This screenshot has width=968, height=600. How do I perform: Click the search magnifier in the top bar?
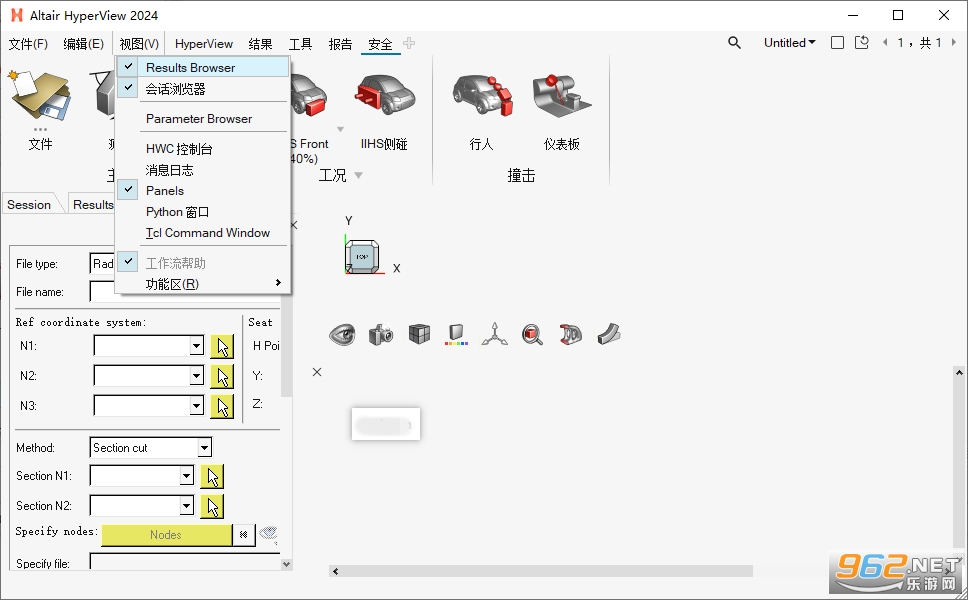coord(734,43)
